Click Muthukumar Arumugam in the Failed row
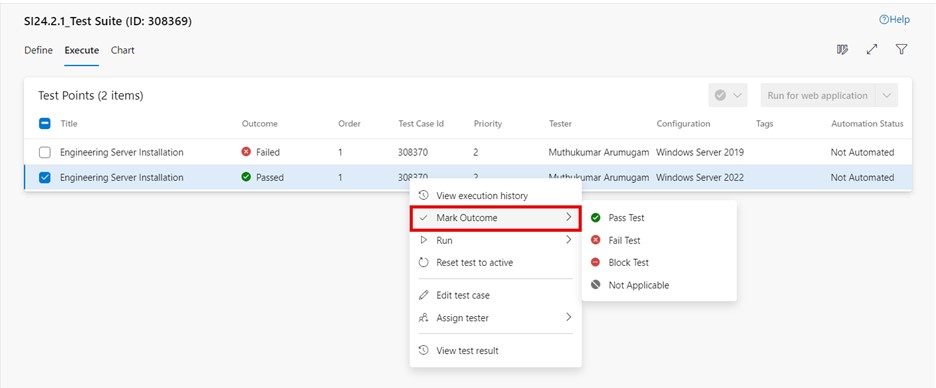This screenshot has width=936, height=388. tap(599, 152)
